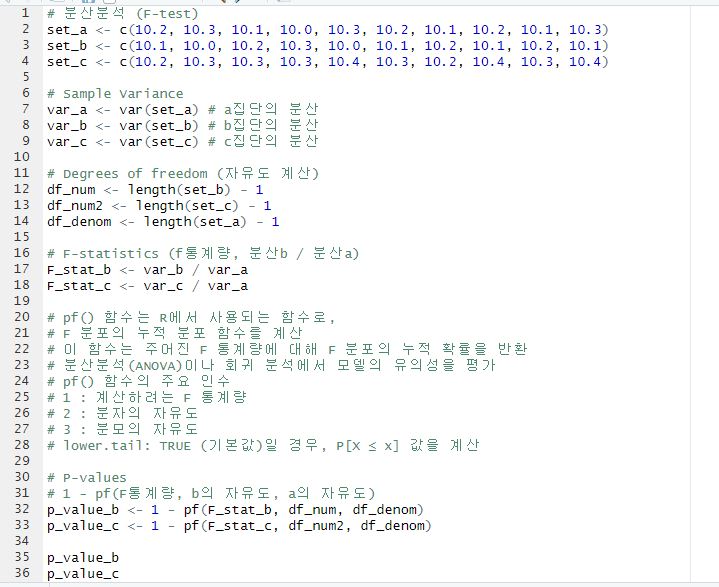The width and height of the screenshot is (719, 587).
Task: Click the 'df_num2 <- length(set_c) - 1' line
Action: click(x=159, y=205)
